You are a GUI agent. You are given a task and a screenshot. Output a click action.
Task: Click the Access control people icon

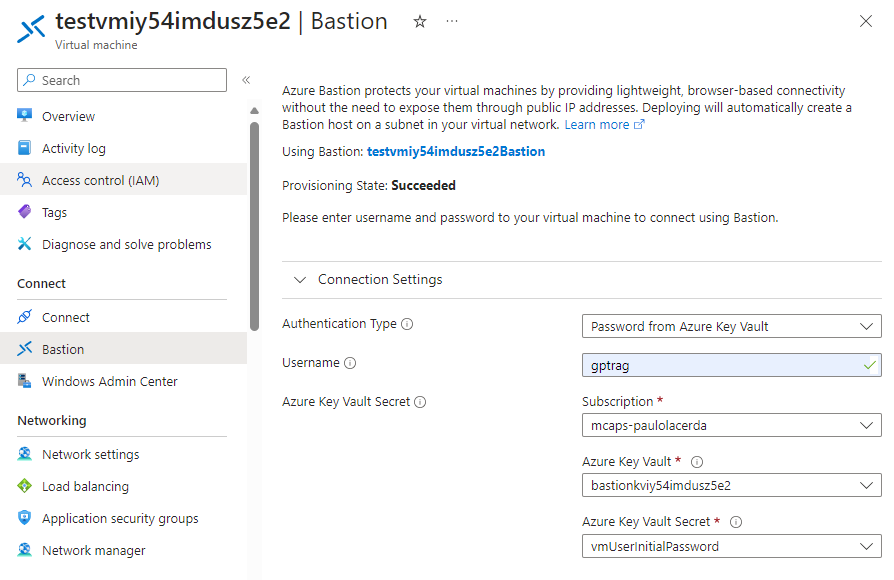pyautogui.click(x=25, y=180)
